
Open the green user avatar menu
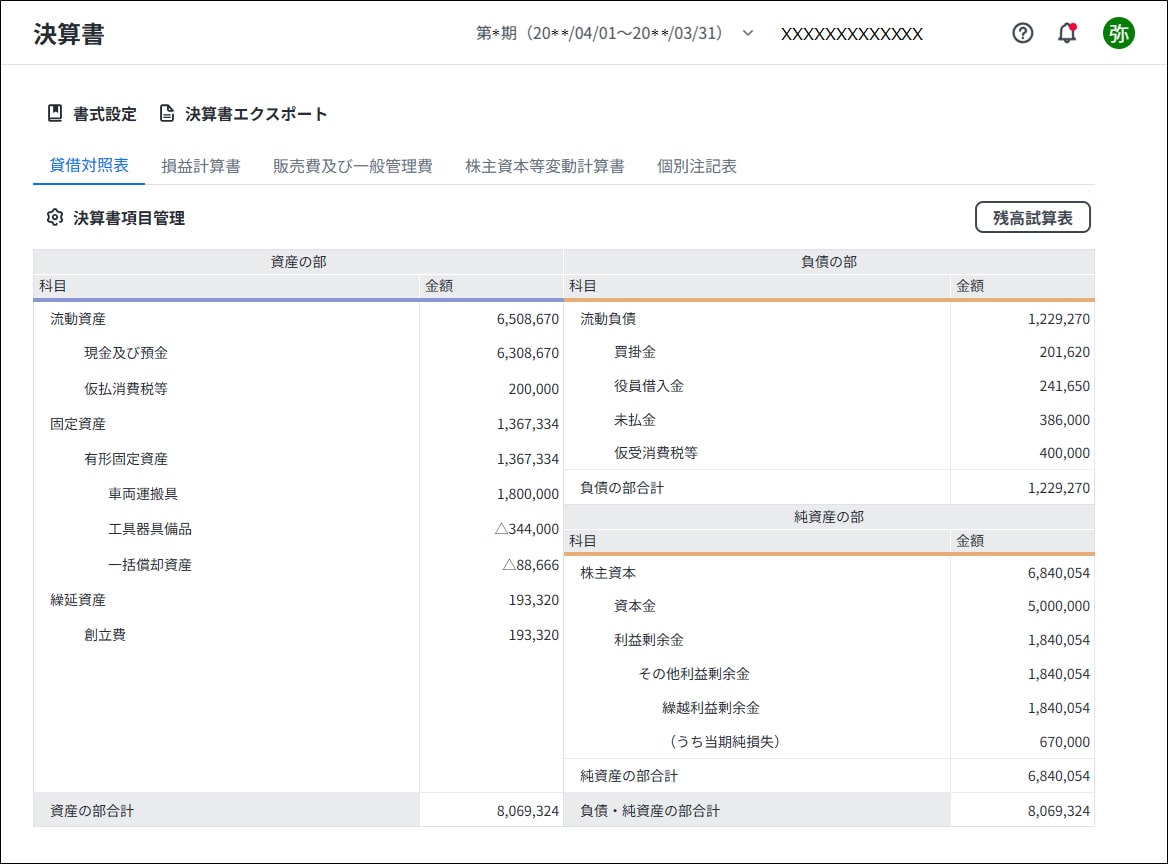click(x=1118, y=33)
